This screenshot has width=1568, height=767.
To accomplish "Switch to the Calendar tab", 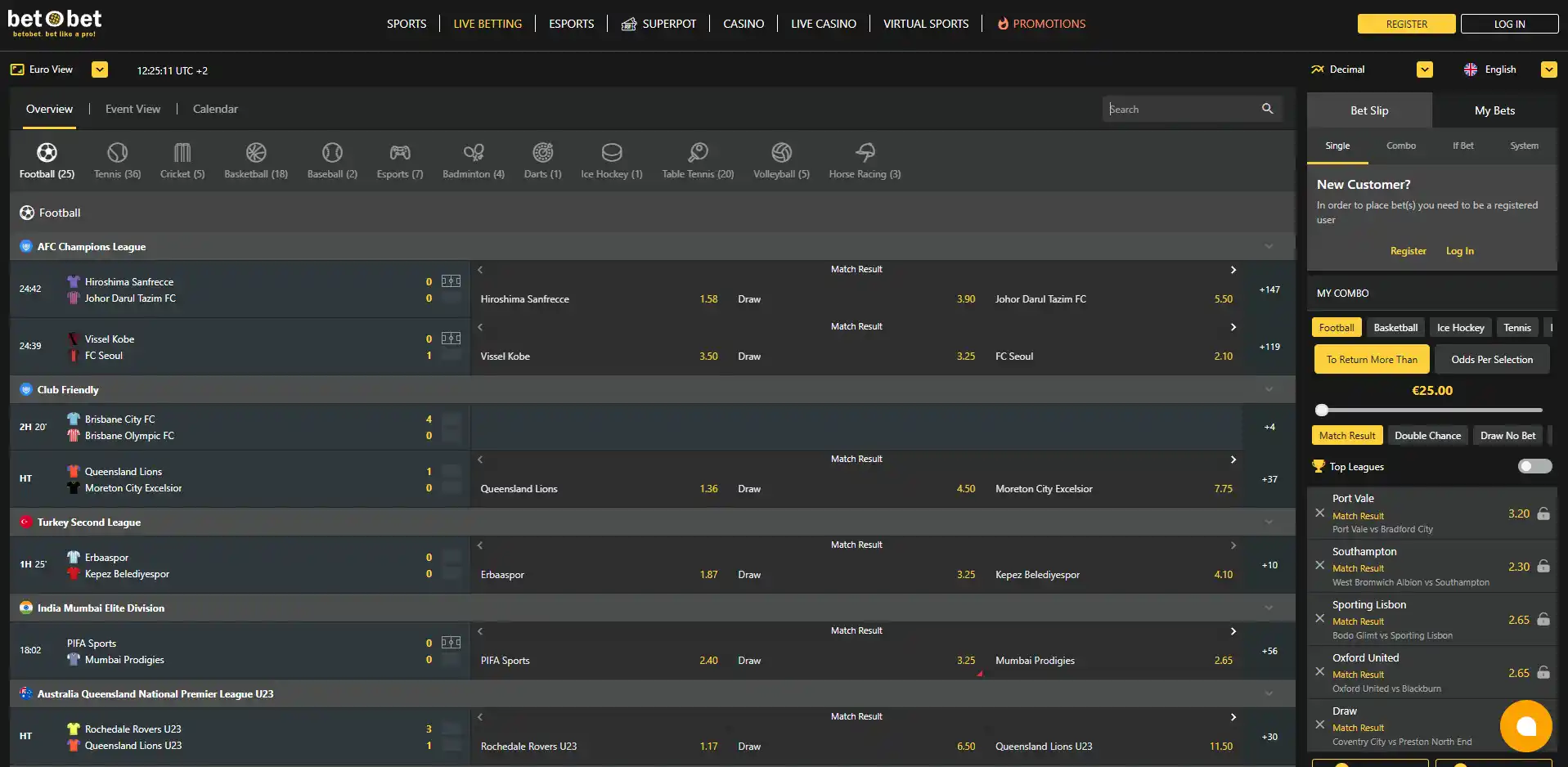I will pos(215,109).
